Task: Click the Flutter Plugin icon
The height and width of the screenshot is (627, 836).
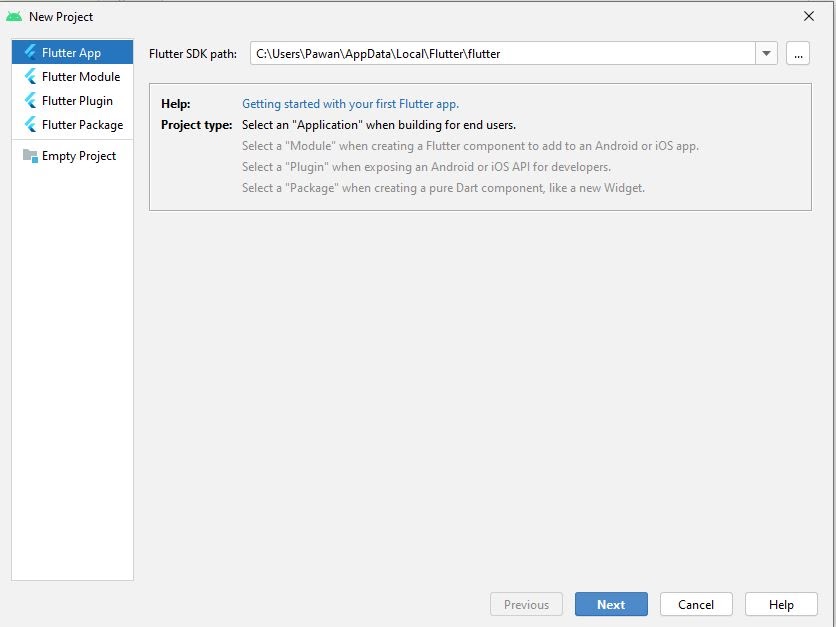Action: tap(31, 100)
